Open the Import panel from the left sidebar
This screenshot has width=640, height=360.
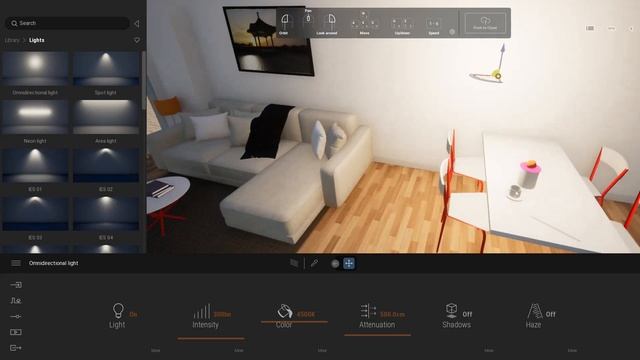(16, 285)
